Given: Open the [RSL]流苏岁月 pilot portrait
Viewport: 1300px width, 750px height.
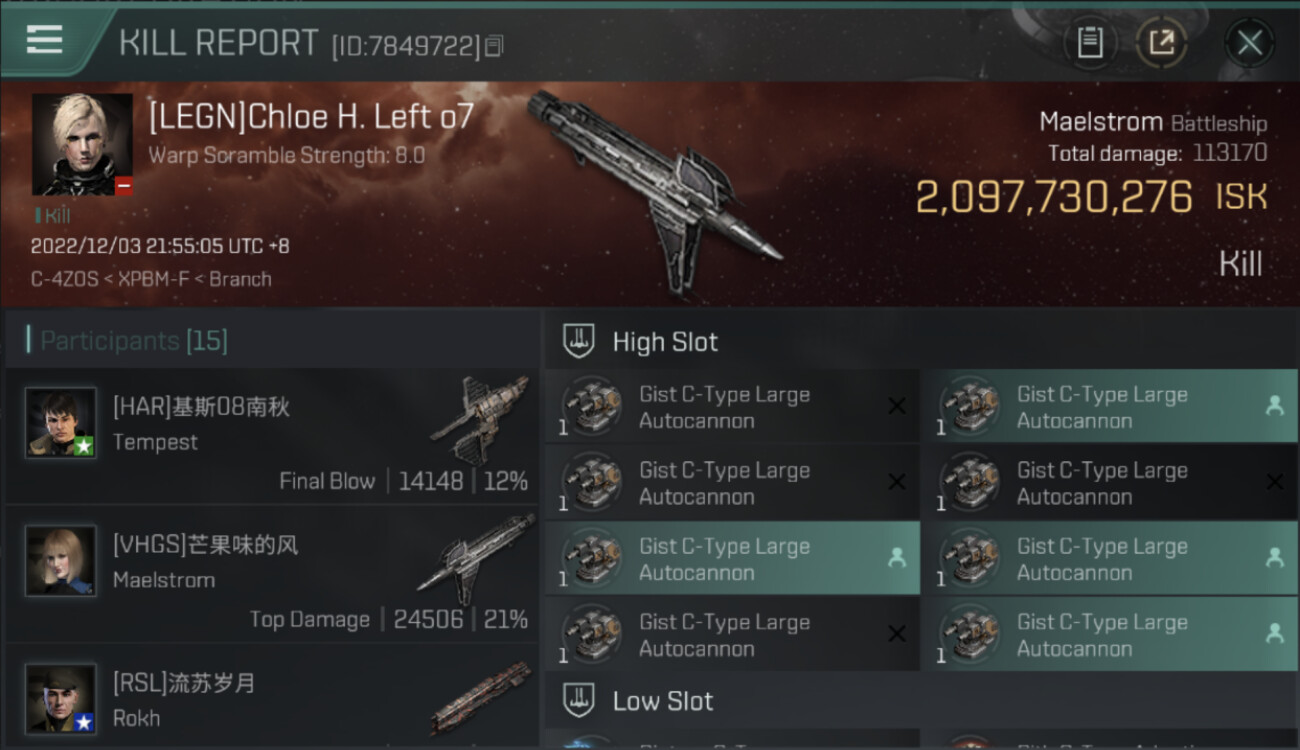Looking at the screenshot, I should pyautogui.click(x=61, y=698).
